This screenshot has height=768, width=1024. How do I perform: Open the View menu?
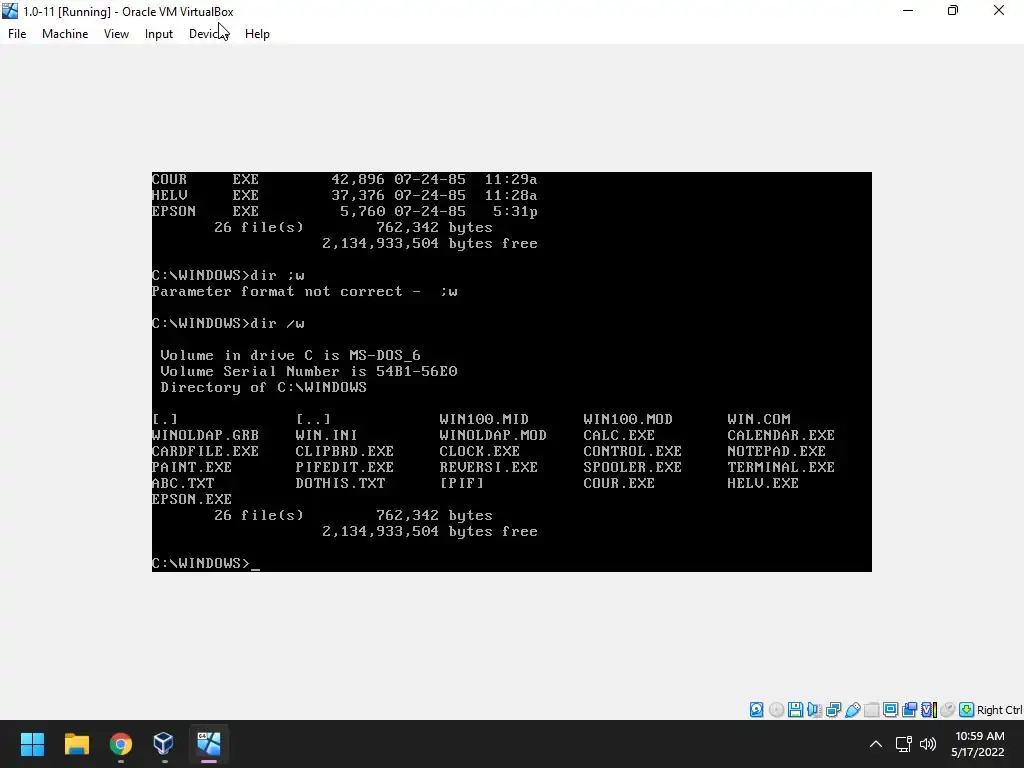(116, 34)
